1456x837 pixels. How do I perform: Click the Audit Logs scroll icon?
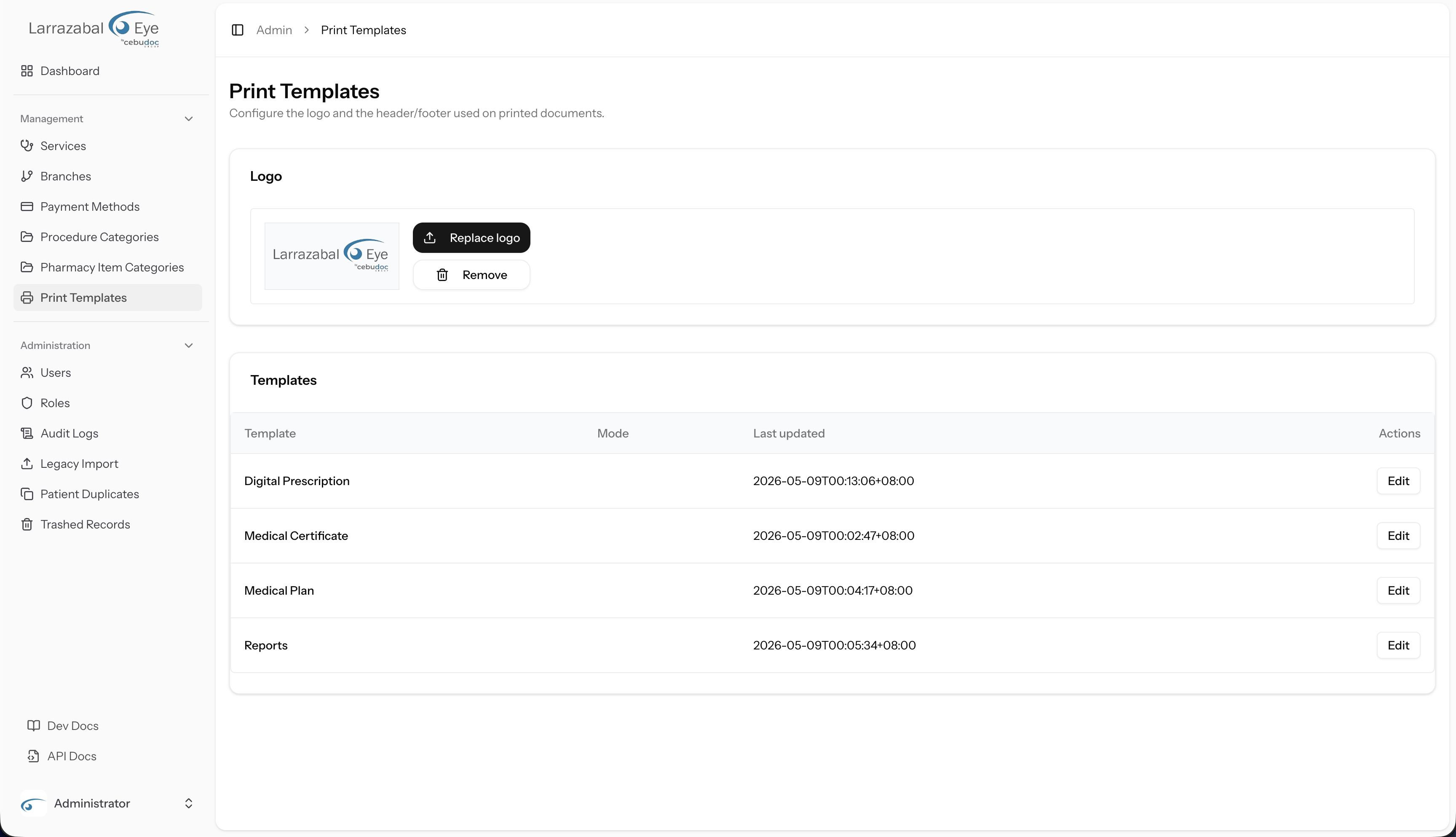click(27, 433)
